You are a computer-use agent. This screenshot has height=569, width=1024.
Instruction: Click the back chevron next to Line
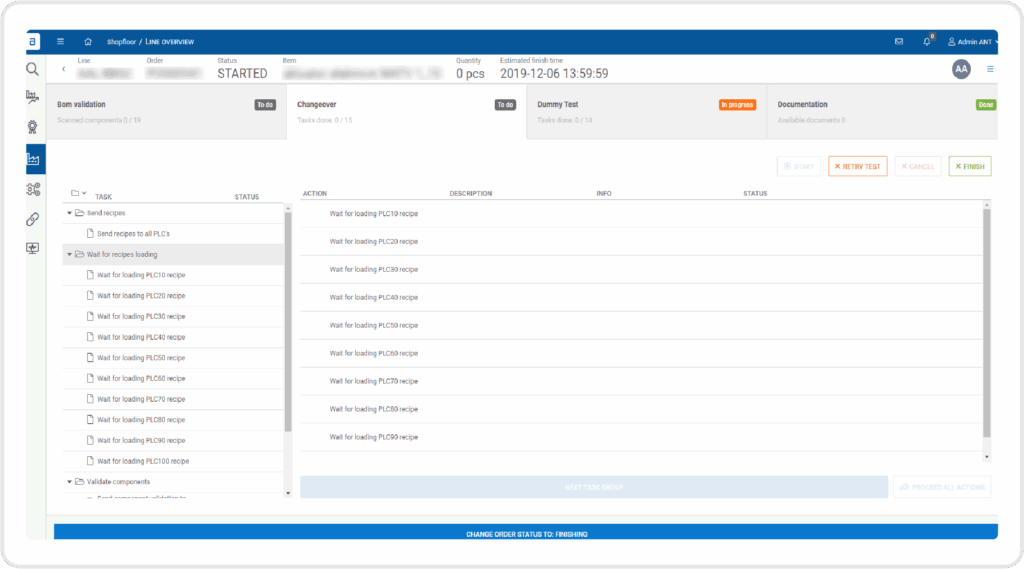63,69
